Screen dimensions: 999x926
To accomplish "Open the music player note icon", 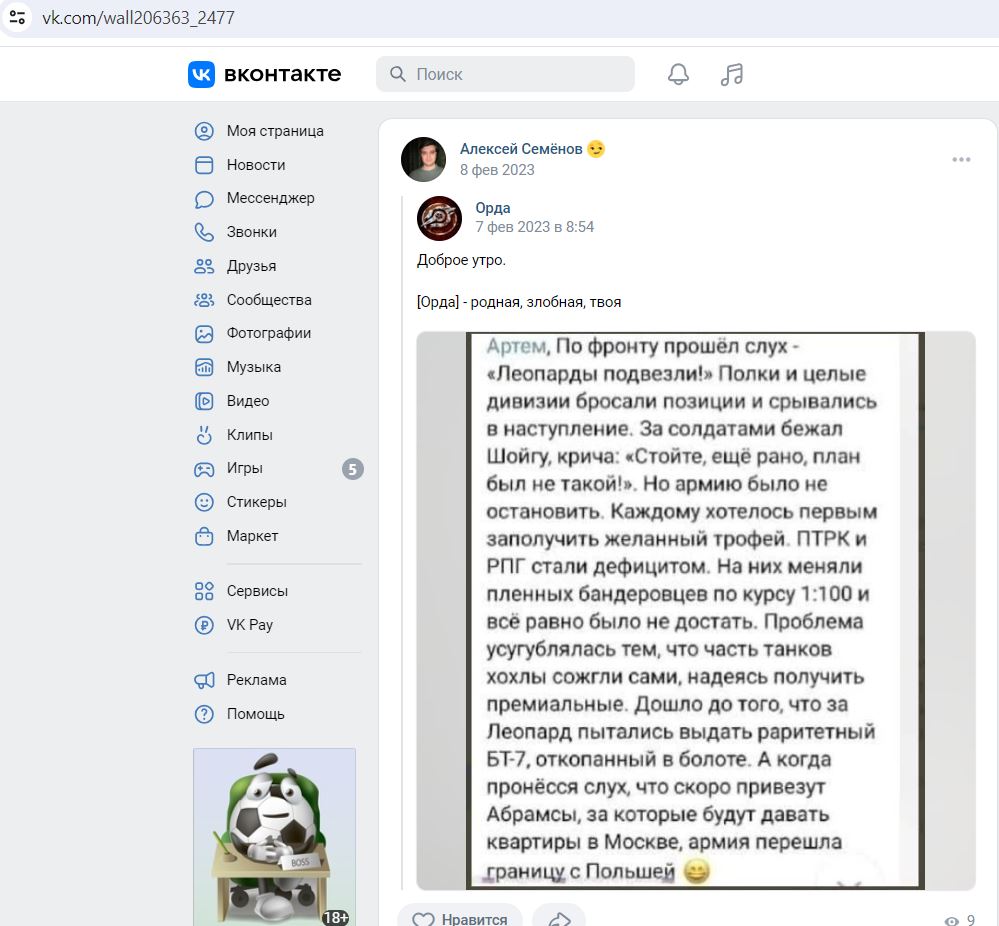I will click(732, 75).
